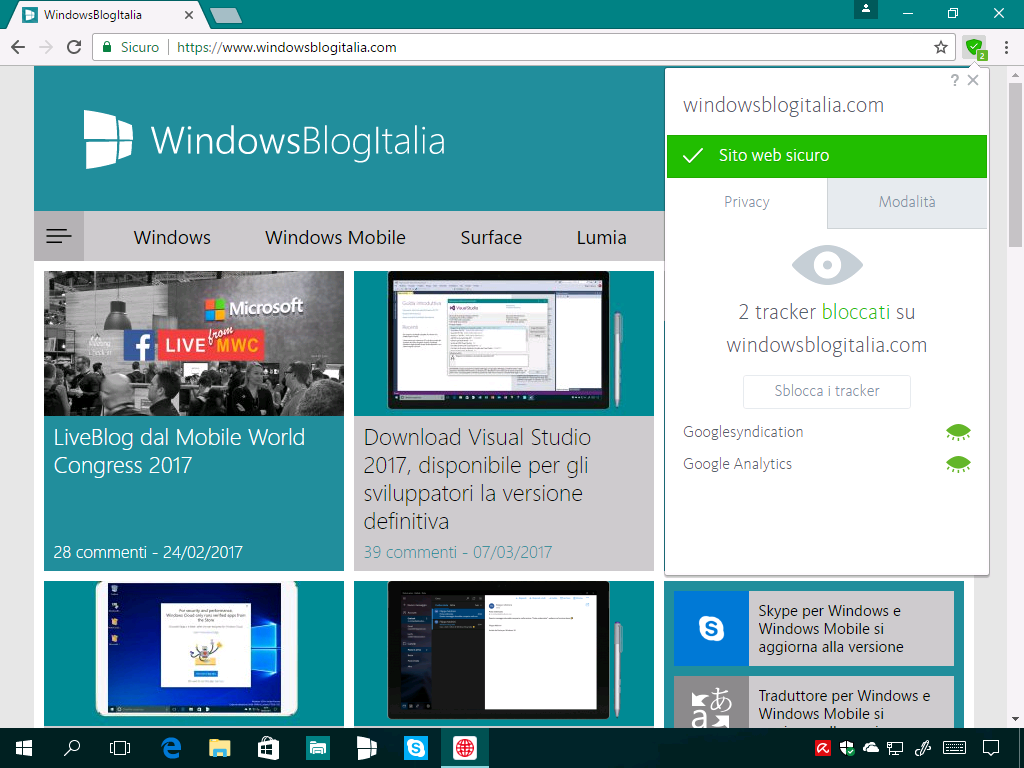Click the Visual Studio tablet thumbnail
The height and width of the screenshot is (768, 1024).
[x=504, y=344]
